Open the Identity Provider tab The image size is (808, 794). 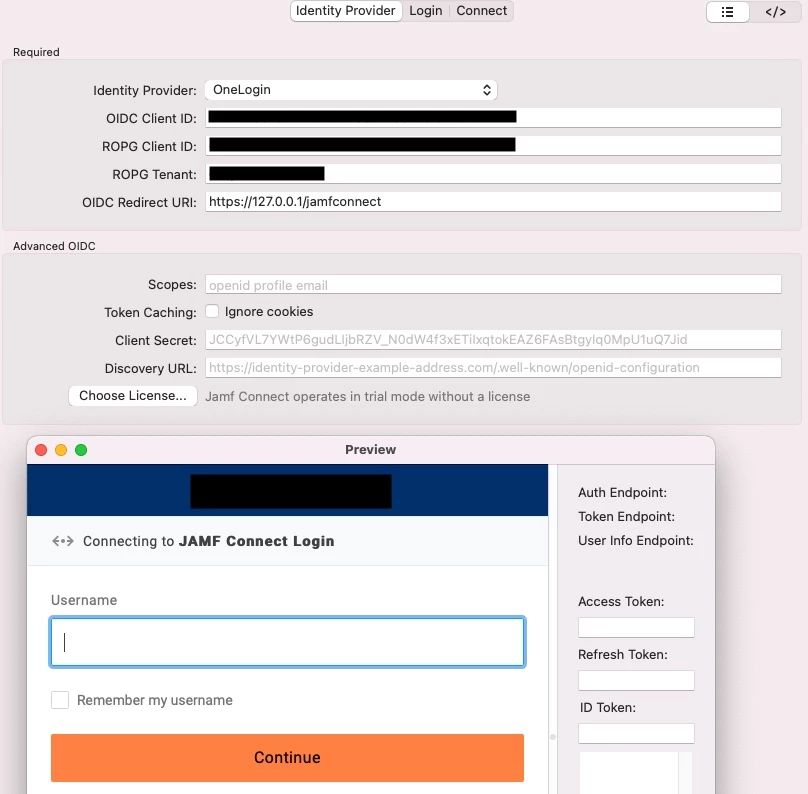(346, 11)
